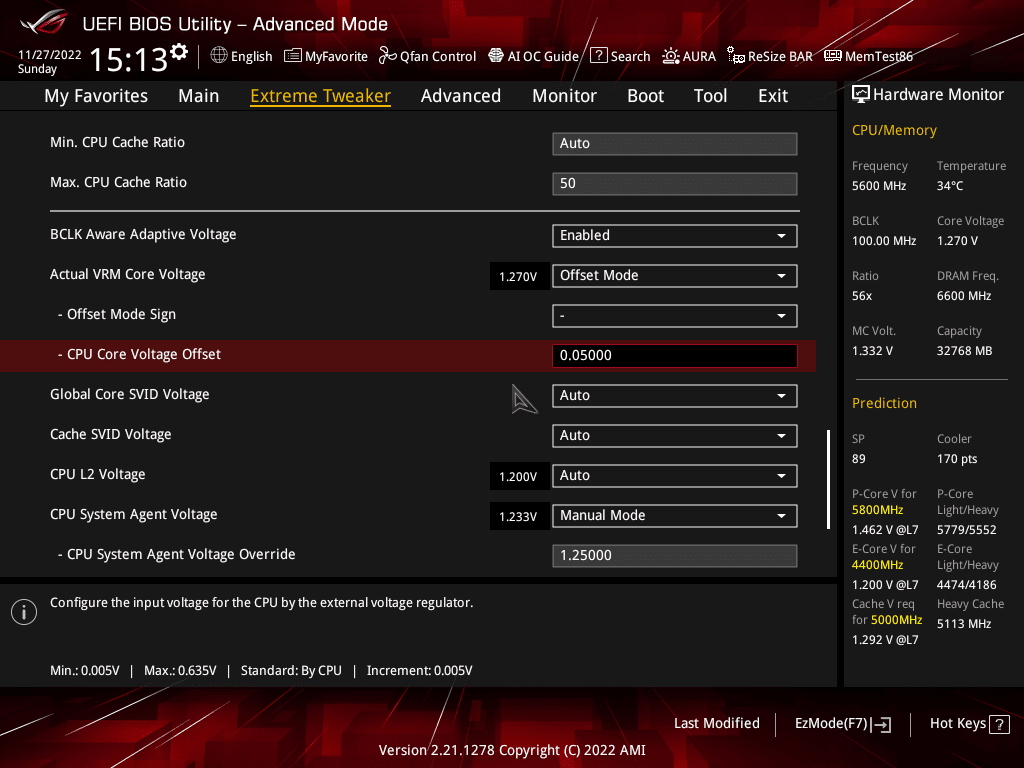Open Qfan Control fan icon

(x=387, y=56)
